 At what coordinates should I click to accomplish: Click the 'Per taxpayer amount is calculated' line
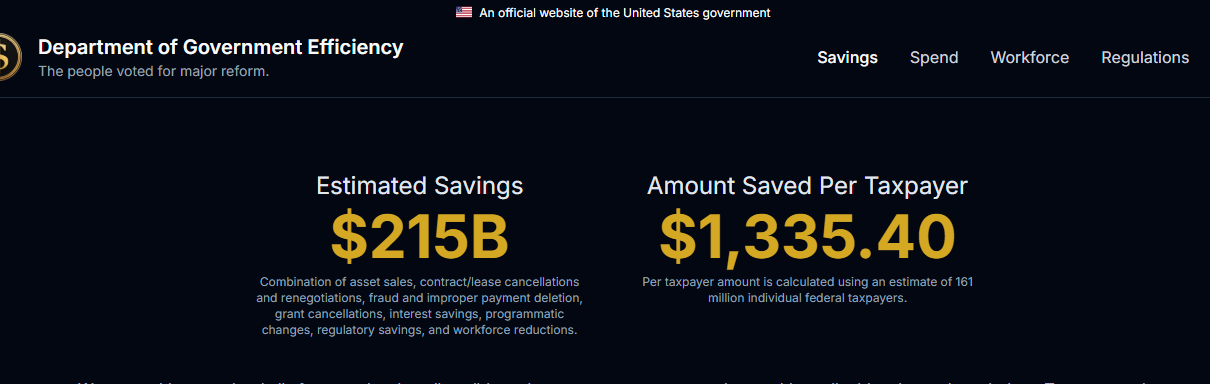coord(807,282)
